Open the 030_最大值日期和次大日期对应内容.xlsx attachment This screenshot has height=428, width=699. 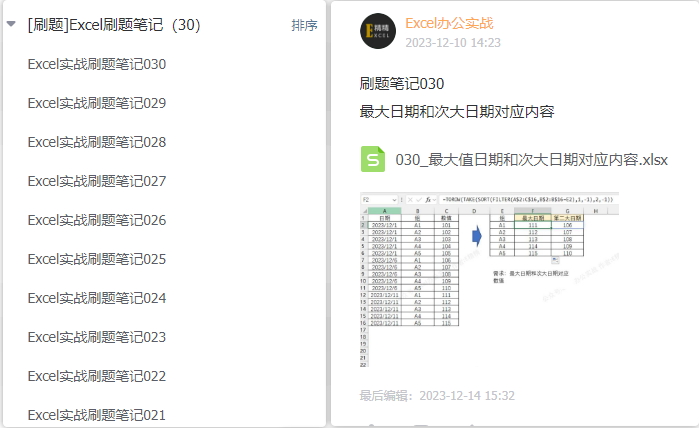[x=531, y=160]
